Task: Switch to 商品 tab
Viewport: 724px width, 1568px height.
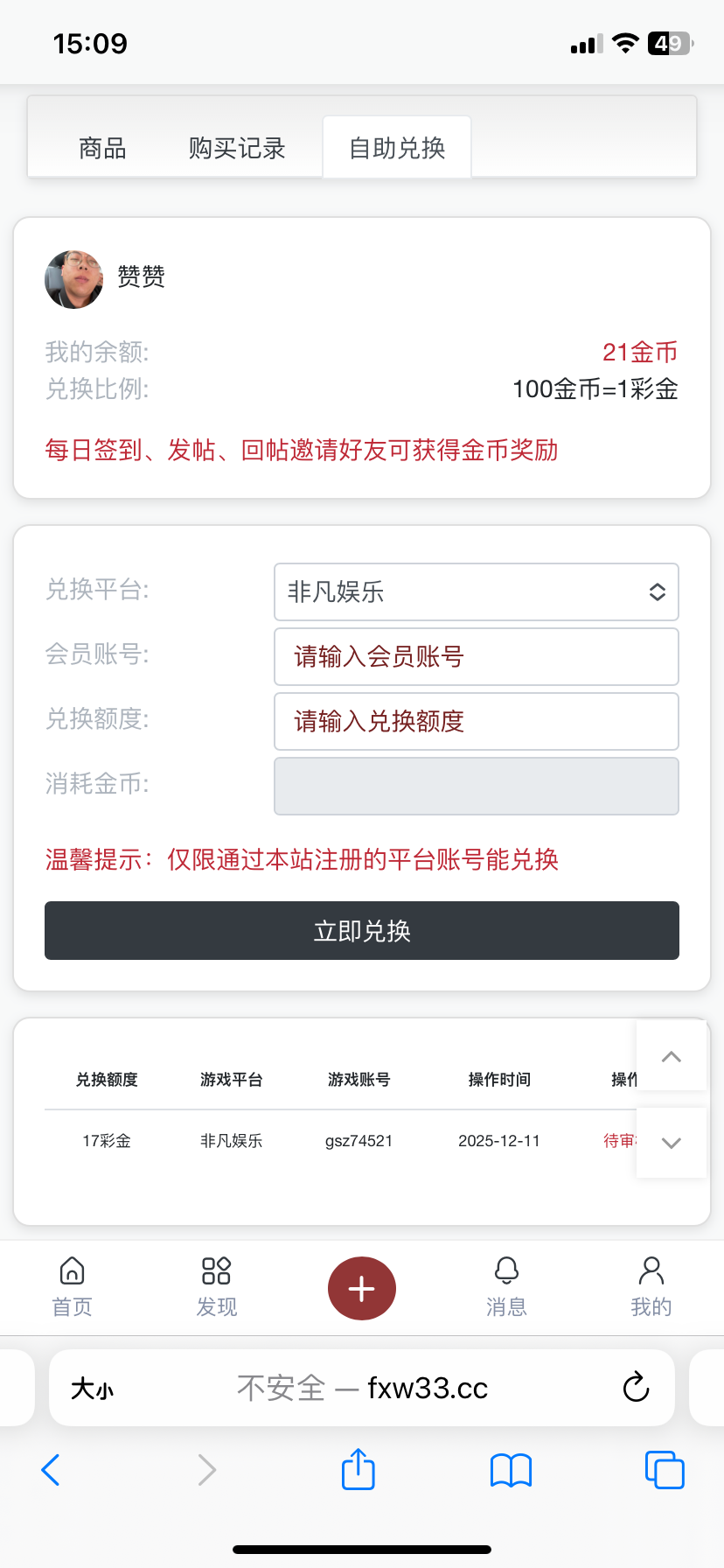Action: [102, 148]
